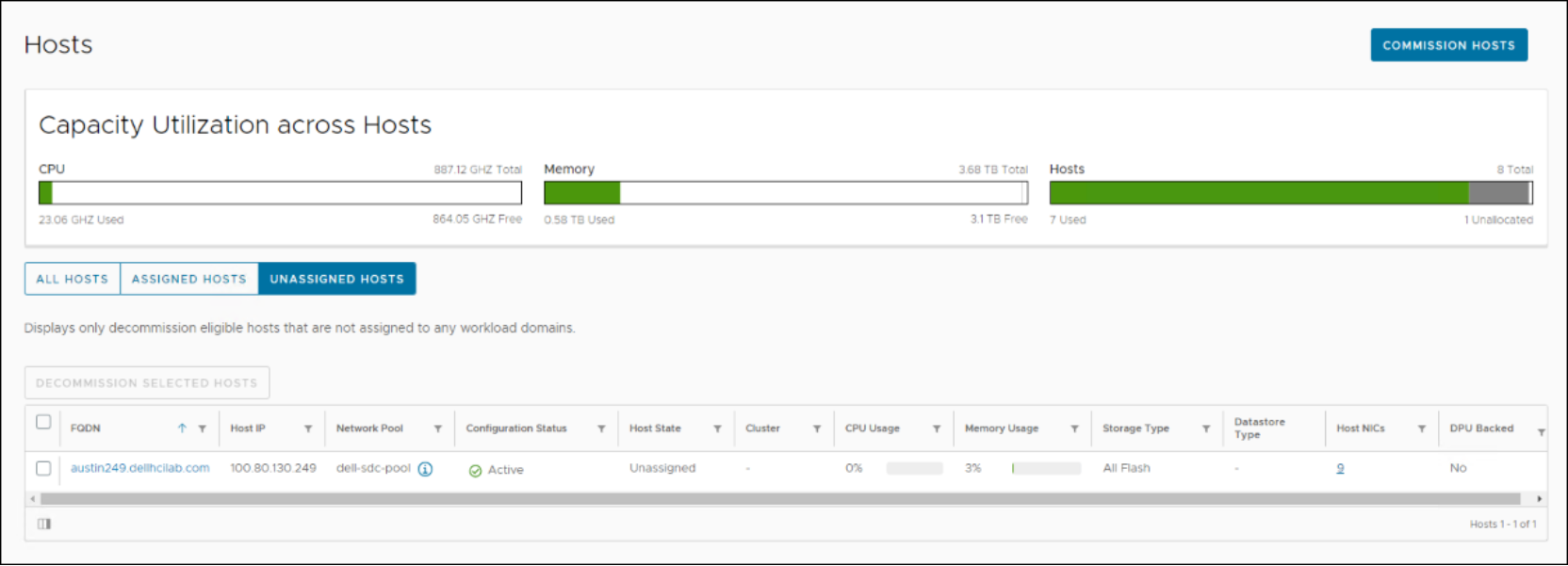Click the Cluster column header
1568x566 pixels.
coord(762,429)
